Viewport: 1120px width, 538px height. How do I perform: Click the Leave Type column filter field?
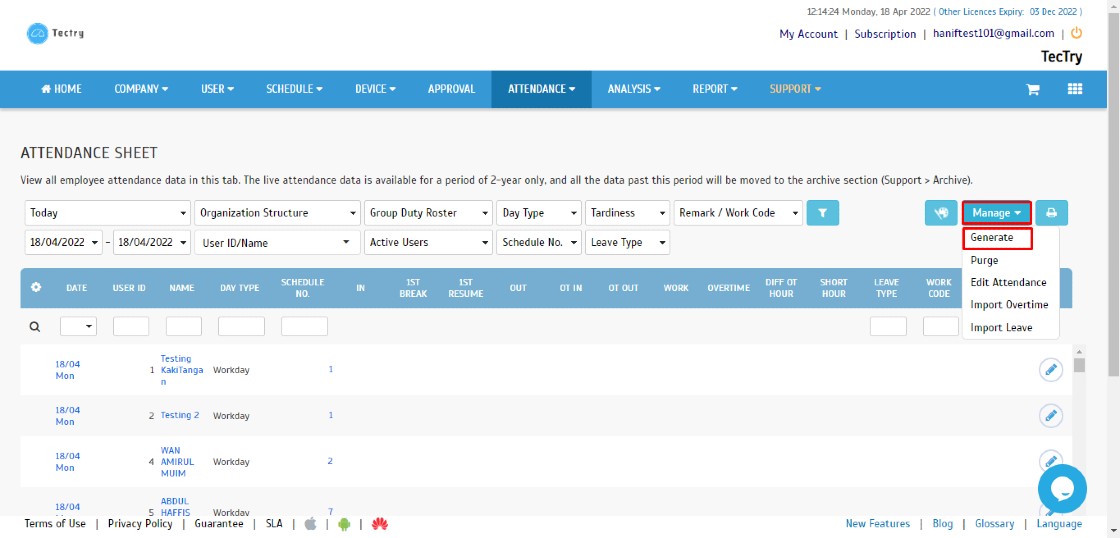pos(889,327)
